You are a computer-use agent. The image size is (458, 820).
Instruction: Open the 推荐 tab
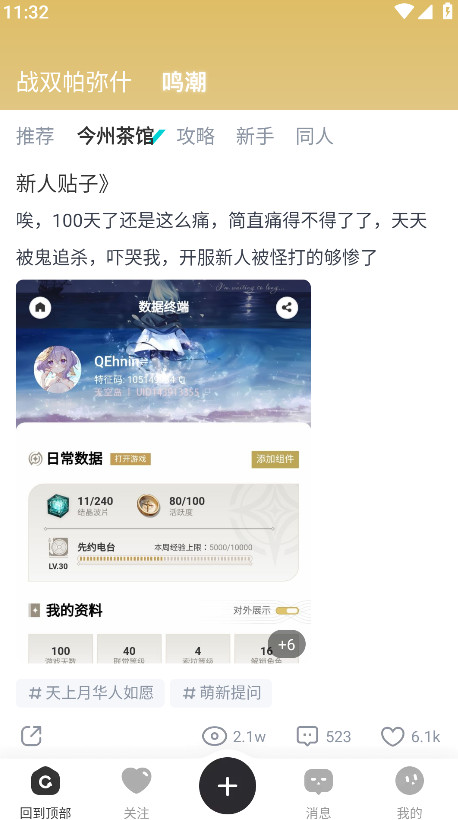[35, 136]
